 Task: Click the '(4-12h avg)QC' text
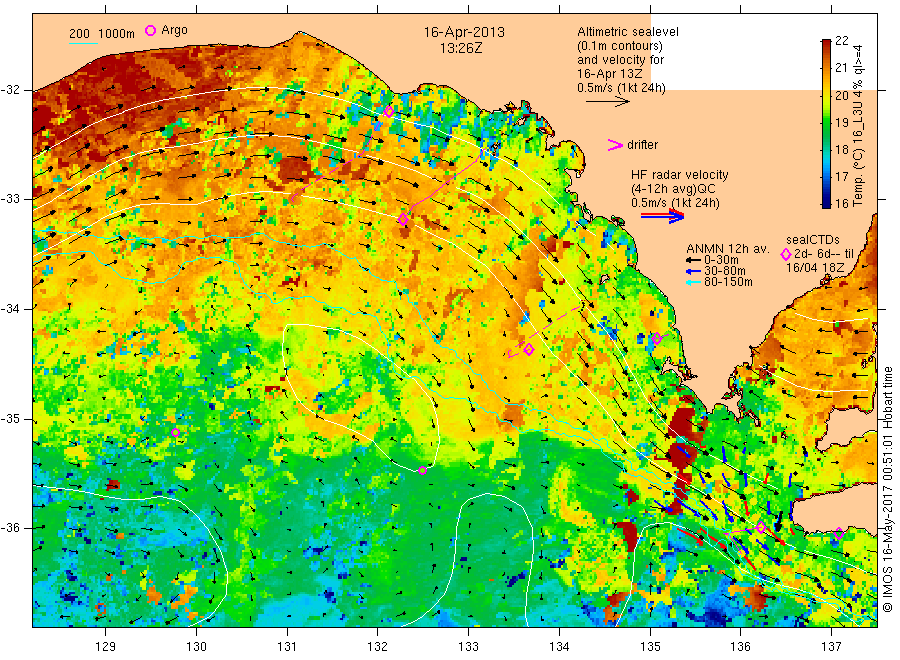[673, 189]
